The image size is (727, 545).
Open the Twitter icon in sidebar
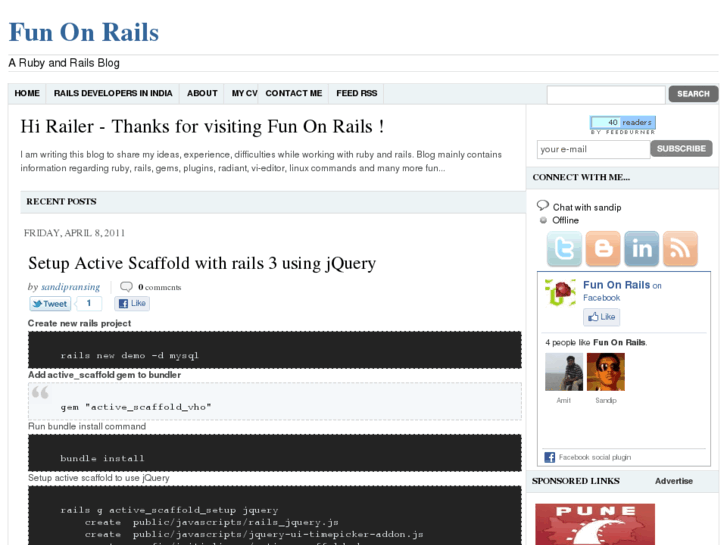point(564,249)
